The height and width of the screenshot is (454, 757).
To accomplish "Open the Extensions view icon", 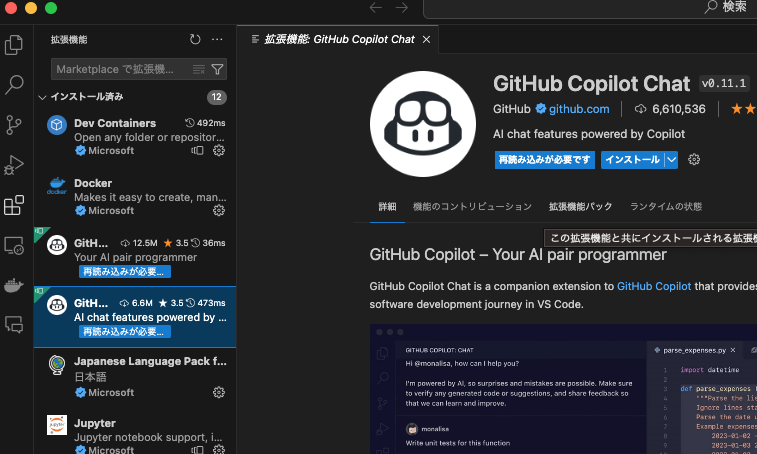I will 14,205.
